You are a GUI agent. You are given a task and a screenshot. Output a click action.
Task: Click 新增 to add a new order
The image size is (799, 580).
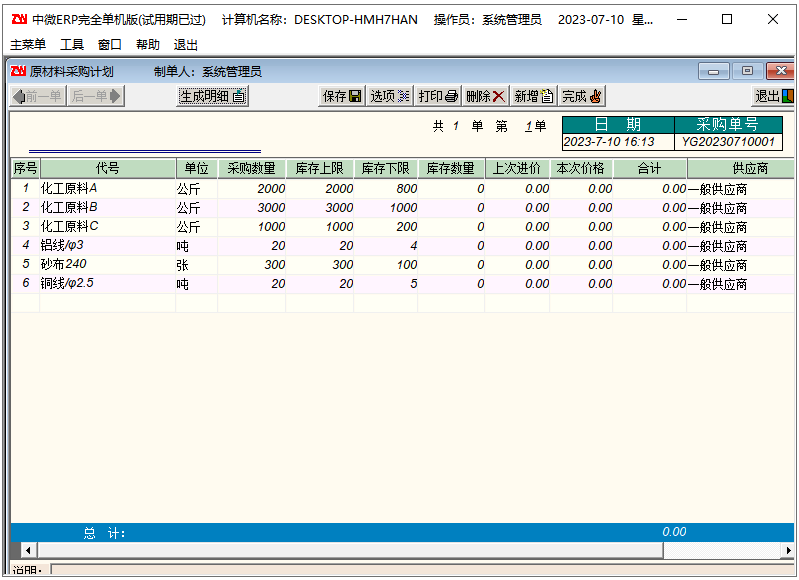pyautogui.click(x=534, y=96)
